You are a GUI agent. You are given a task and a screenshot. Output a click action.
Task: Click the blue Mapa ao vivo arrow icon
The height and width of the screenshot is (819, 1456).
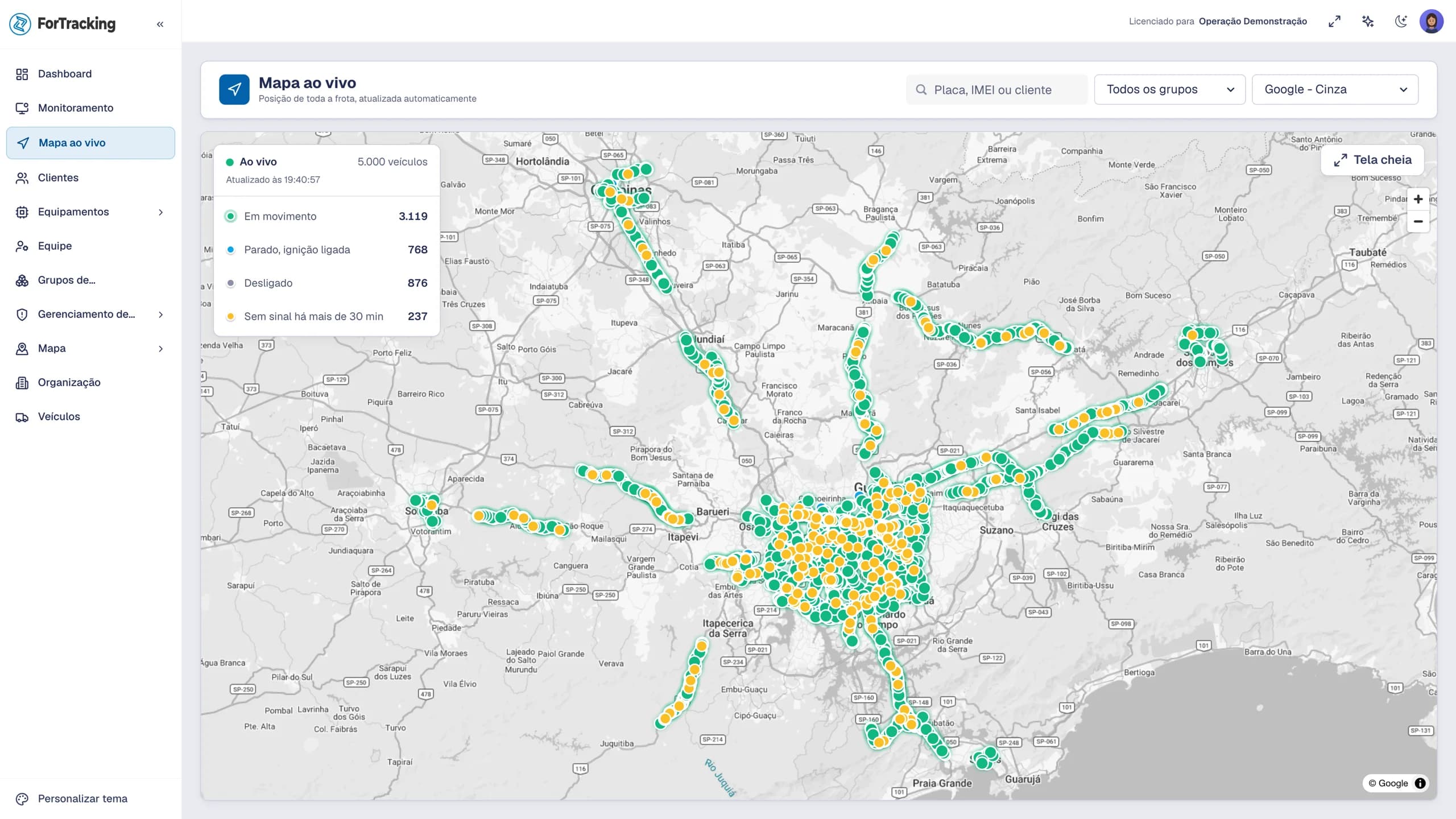234,90
